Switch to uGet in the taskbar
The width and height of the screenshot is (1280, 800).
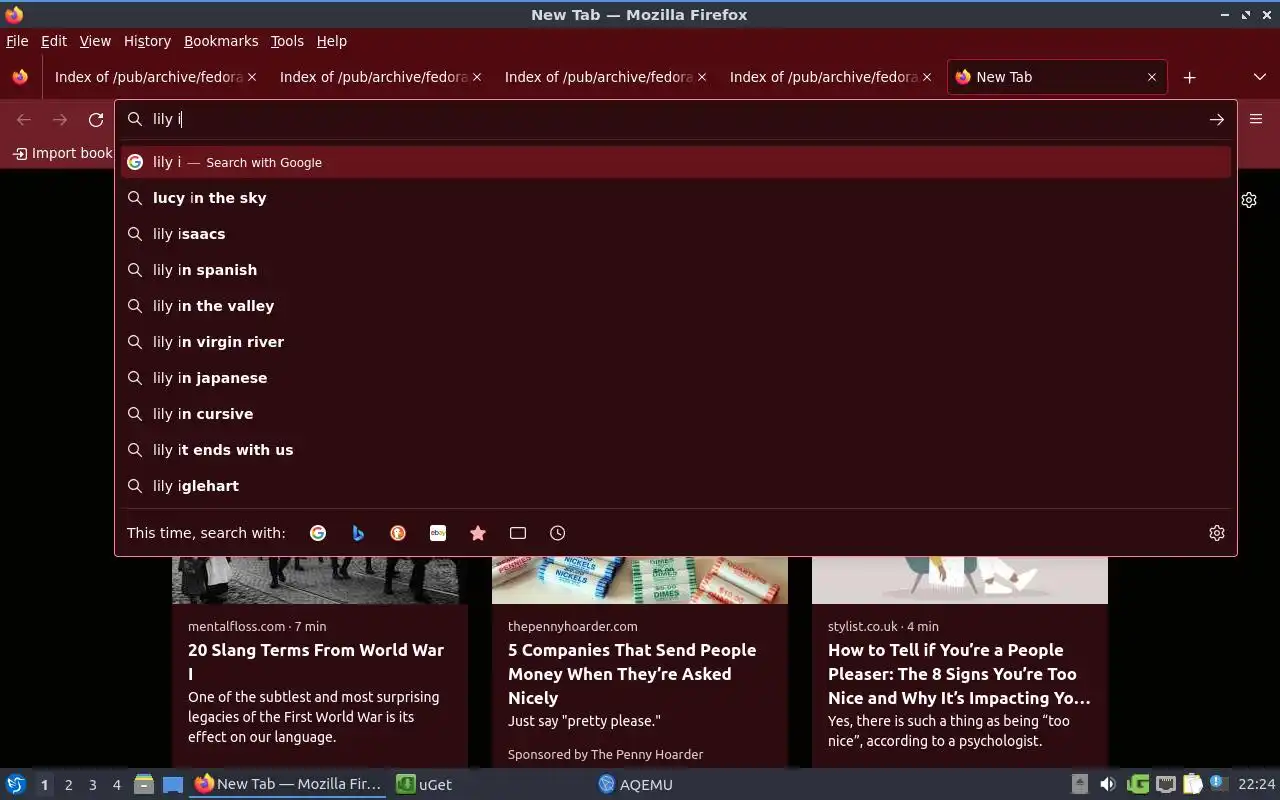pos(424,784)
